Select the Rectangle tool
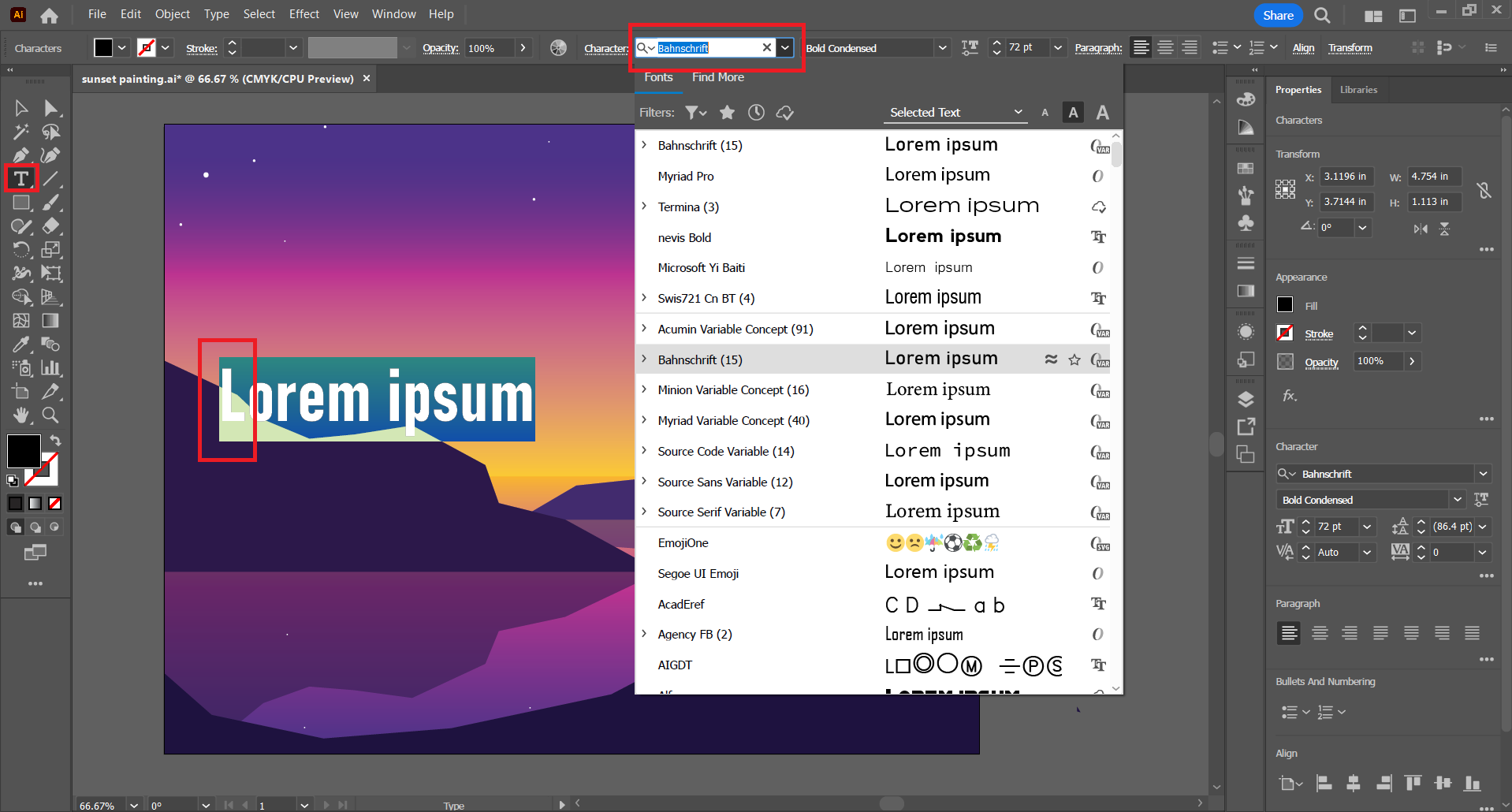The height and width of the screenshot is (812, 1512). point(21,203)
